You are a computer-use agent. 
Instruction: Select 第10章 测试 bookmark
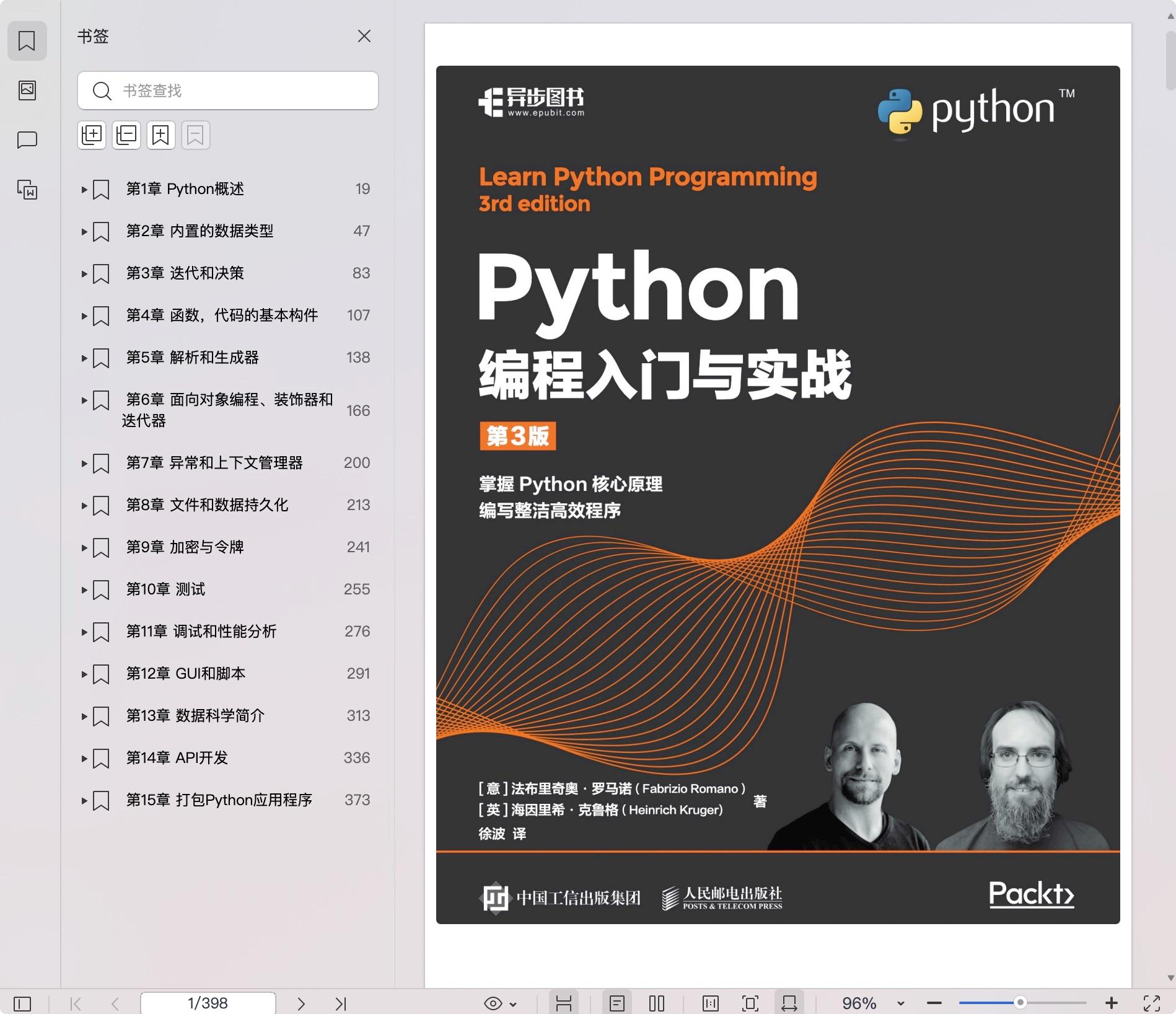(165, 589)
